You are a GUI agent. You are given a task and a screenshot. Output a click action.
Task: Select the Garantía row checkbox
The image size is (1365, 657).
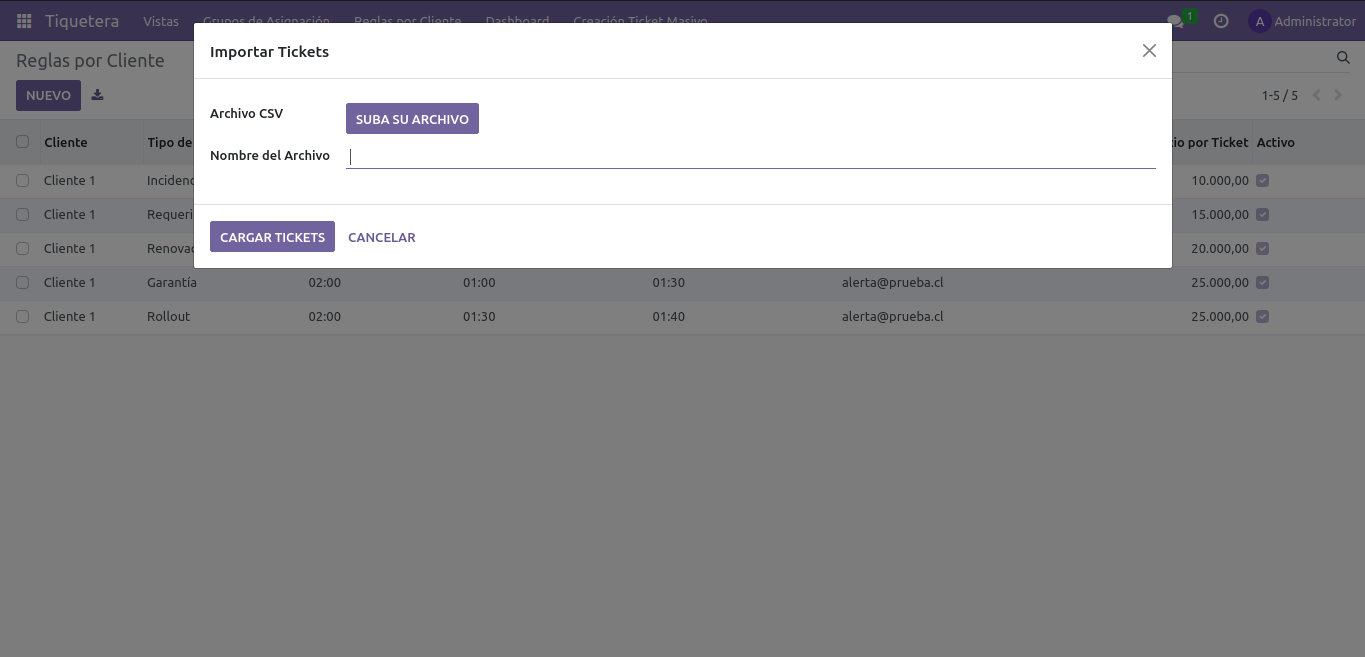[x=23, y=282]
